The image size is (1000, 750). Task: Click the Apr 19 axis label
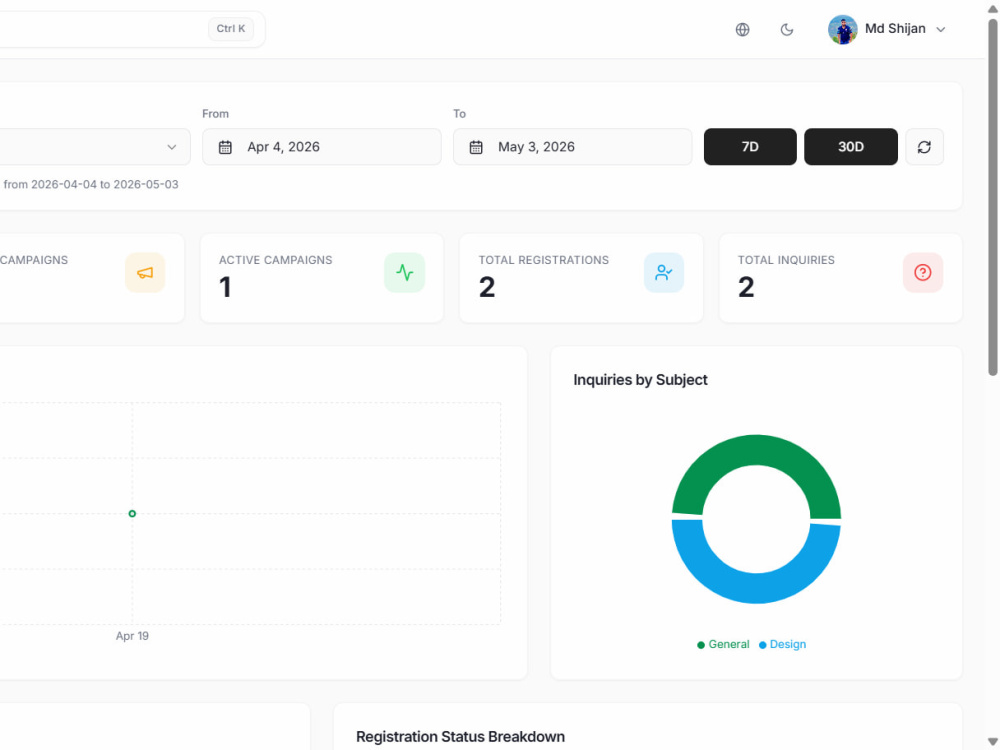pos(132,636)
